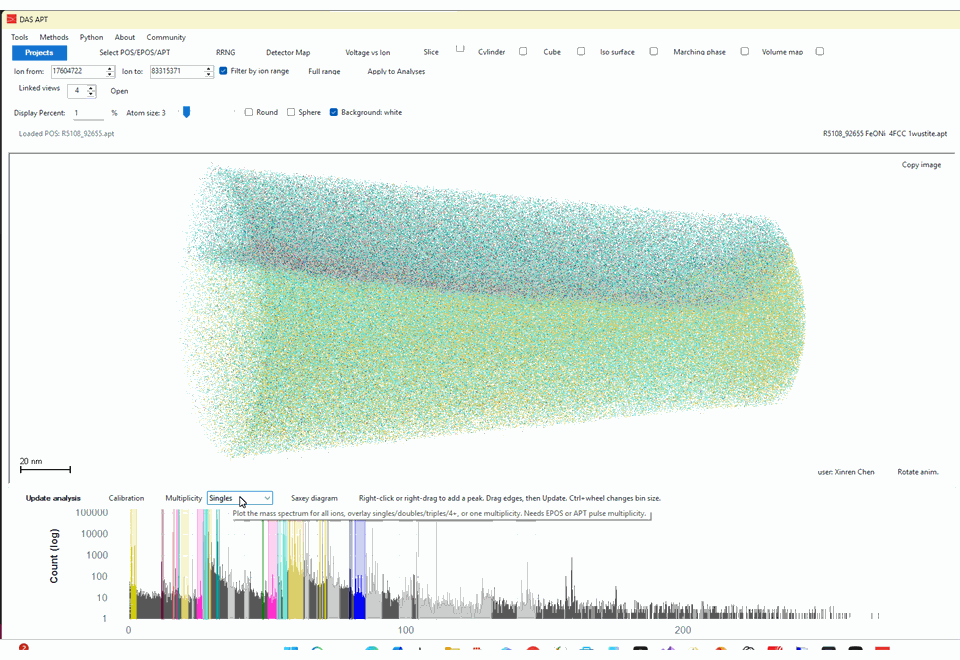Open the Python menu

[x=91, y=37]
